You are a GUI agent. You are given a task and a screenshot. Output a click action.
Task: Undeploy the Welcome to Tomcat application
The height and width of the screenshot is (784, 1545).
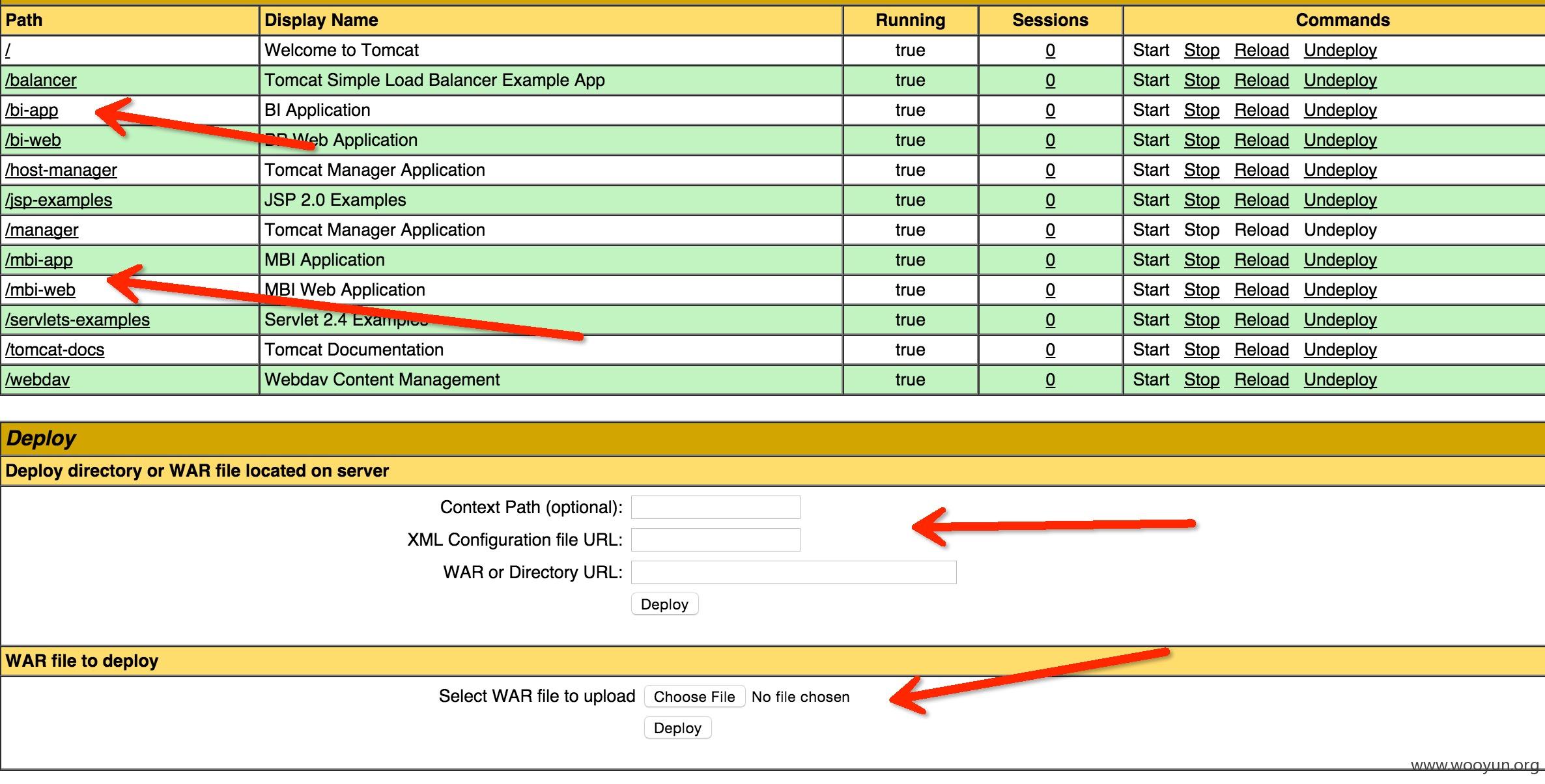point(1340,50)
